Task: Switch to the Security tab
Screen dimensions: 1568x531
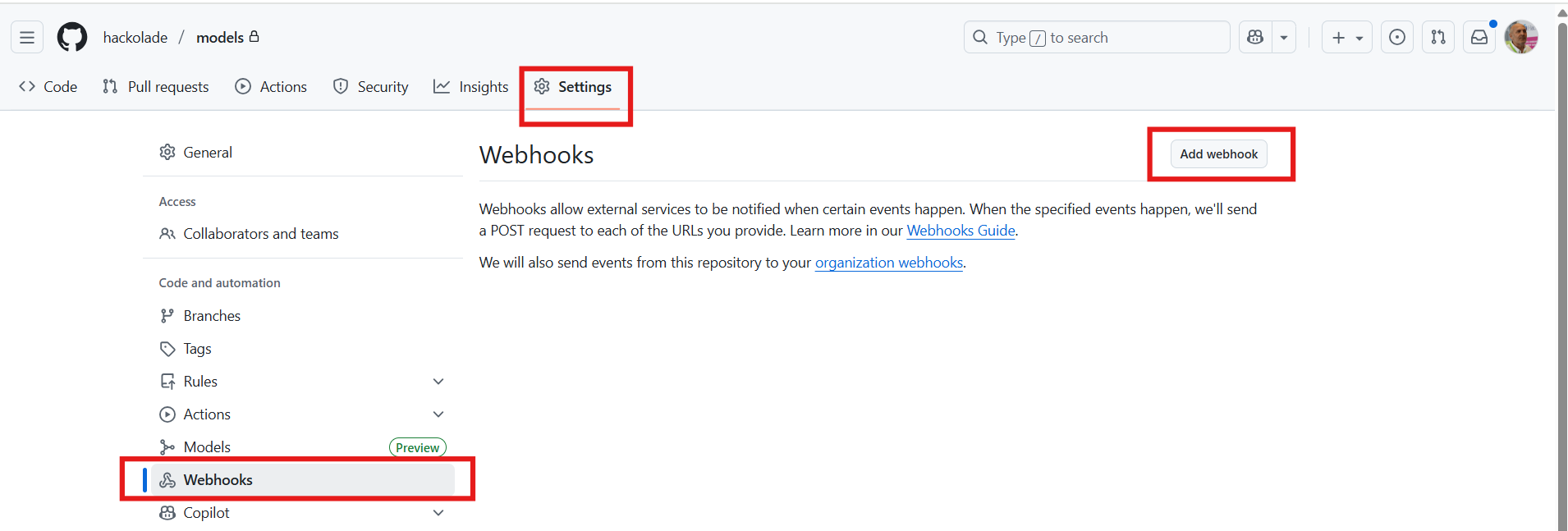Action: (370, 87)
